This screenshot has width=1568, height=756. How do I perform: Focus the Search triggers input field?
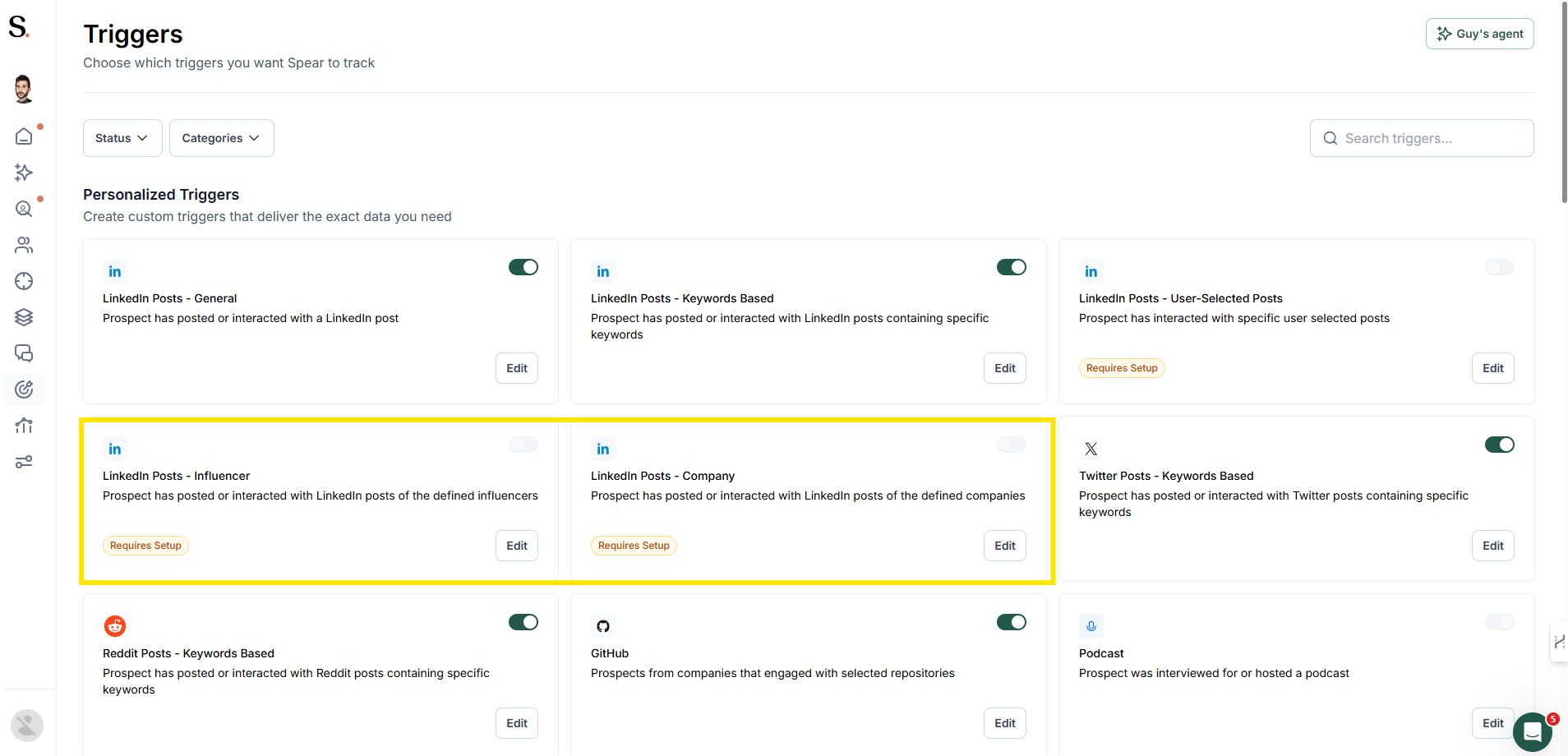(1422, 138)
